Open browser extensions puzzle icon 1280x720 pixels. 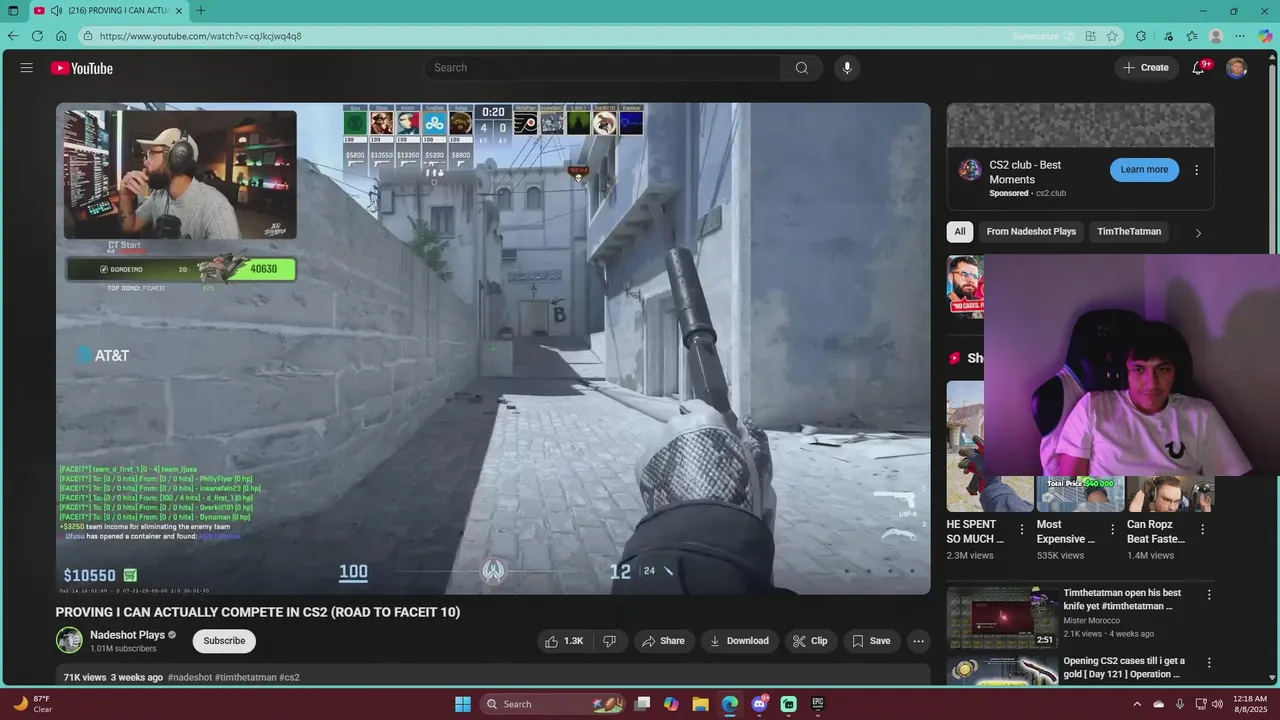pyautogui.click(x=1141, y=36)
